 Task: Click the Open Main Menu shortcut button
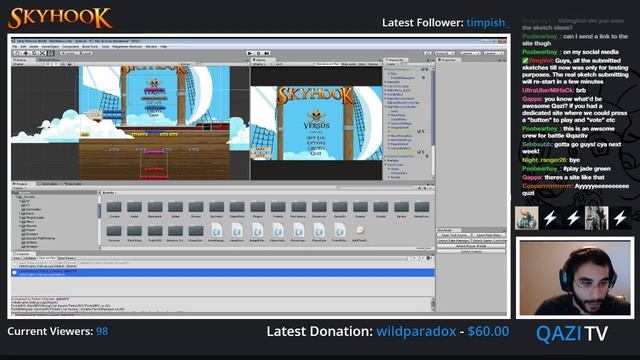click(489, 235)
